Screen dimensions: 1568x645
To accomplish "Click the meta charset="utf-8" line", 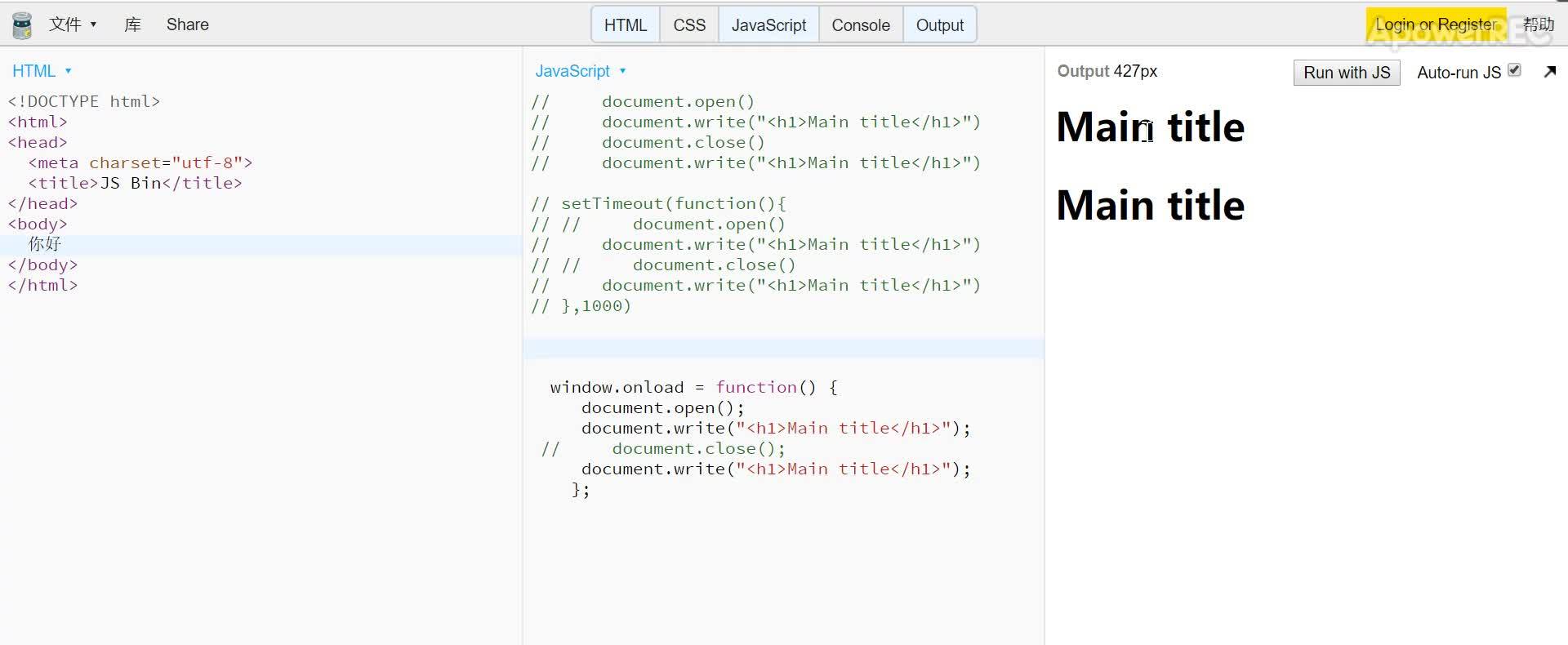I will (140, 162).
